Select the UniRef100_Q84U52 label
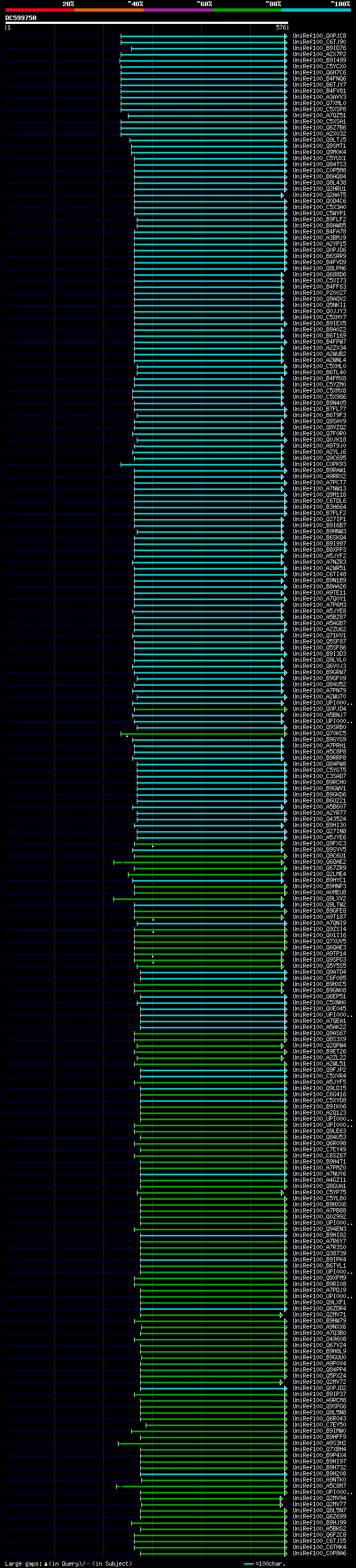356x1568 pixels. 319,684
